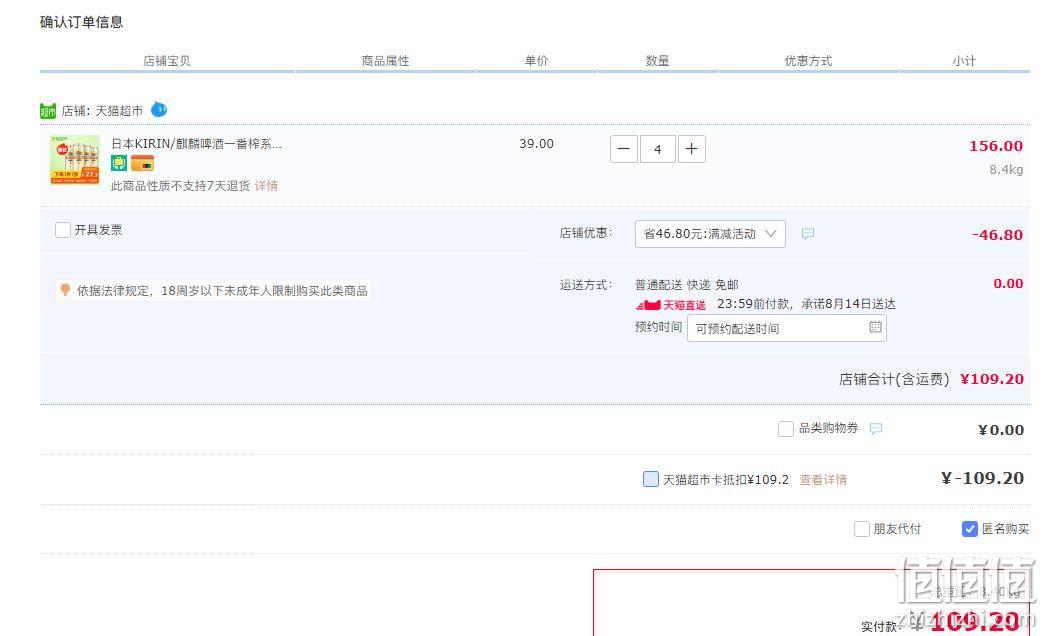Click the coupon amount ¥0.00

(x=1001, y=430)
